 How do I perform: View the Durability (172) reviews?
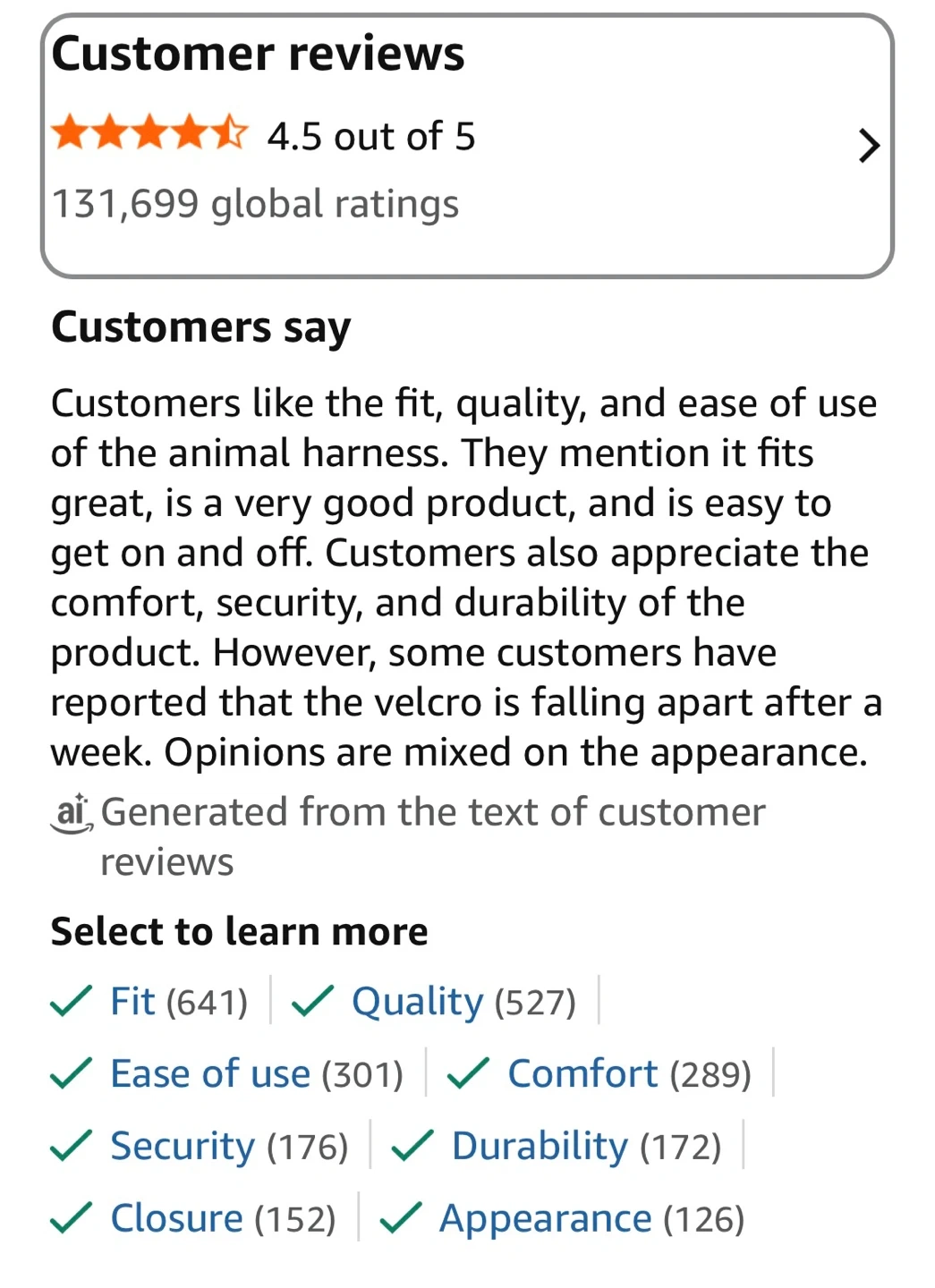(x=585, y=1147)
